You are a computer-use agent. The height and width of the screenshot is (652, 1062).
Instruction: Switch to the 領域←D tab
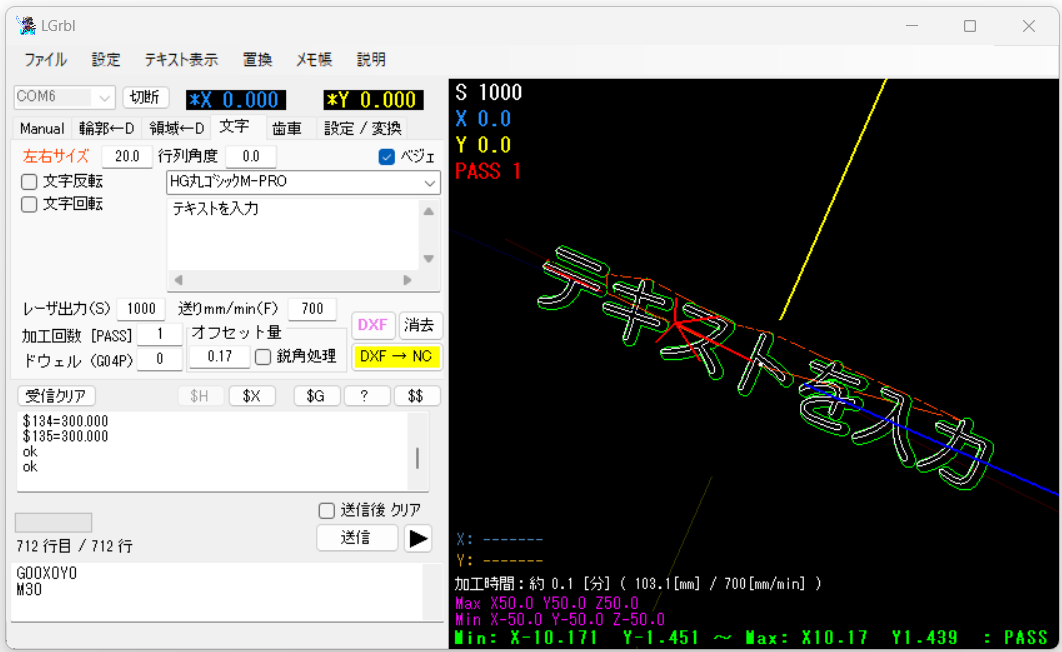pyautogui.click(x=176, y=129)
